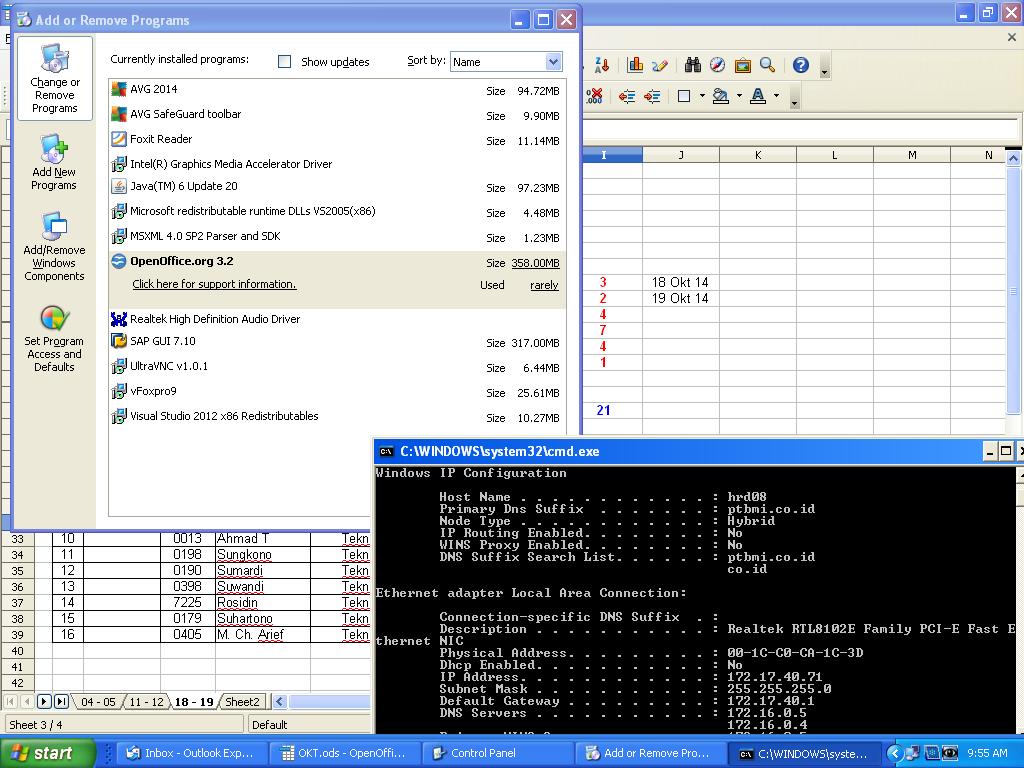The width and height of the screenshot is (1024, 768).
Task: Expand the borders dropdown arrow
Action: pos(702,96)
